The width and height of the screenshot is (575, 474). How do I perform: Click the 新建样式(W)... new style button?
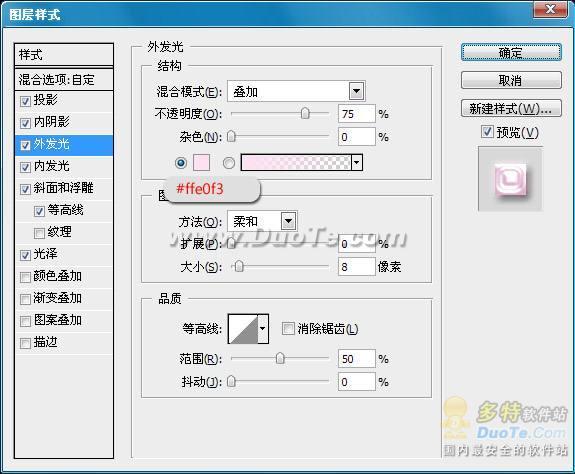pos(511,109)
